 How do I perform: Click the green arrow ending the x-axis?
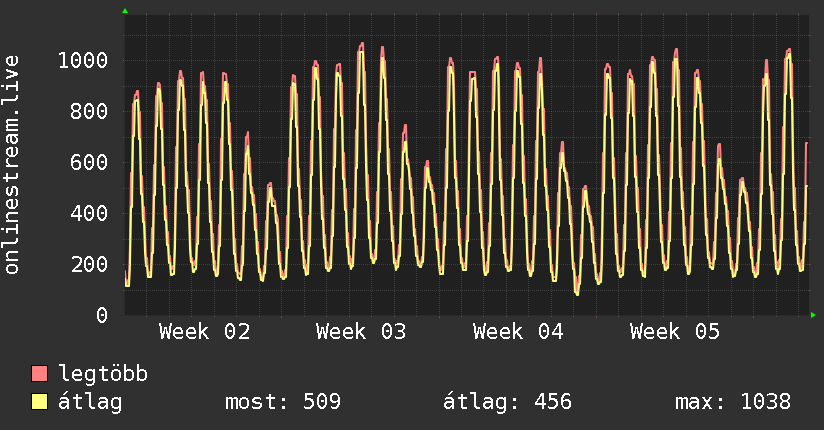click(814, 315)
